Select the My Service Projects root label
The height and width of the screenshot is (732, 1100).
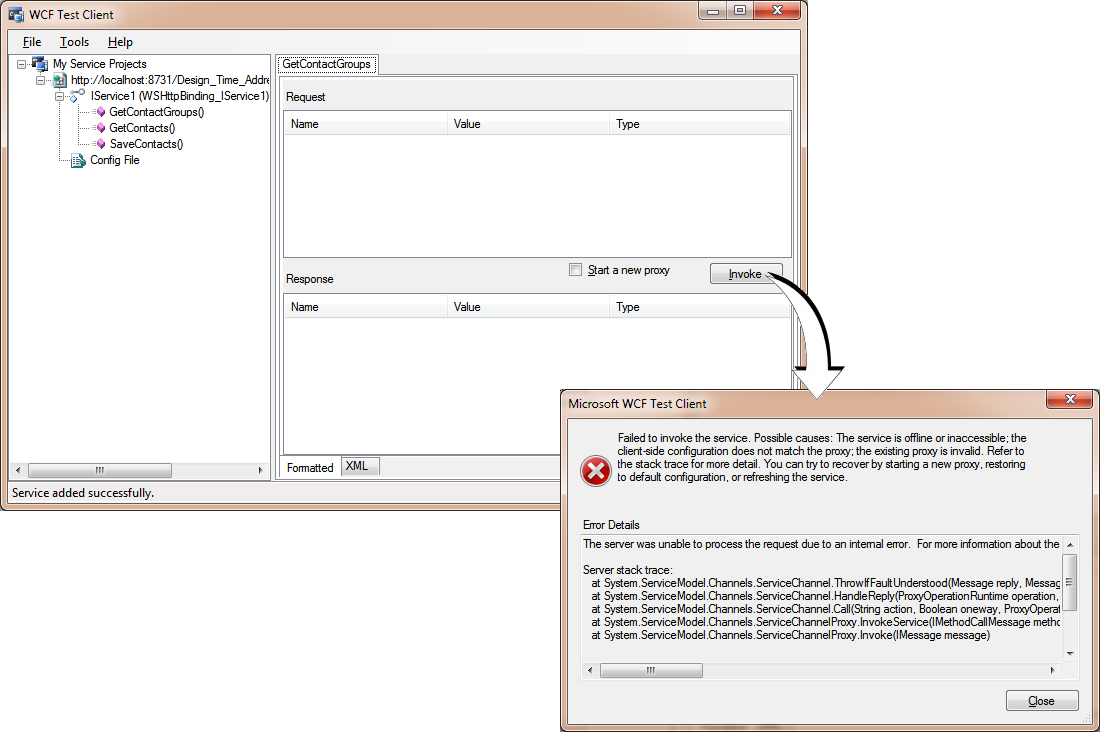pyautogui.click(x=100, y=64)
